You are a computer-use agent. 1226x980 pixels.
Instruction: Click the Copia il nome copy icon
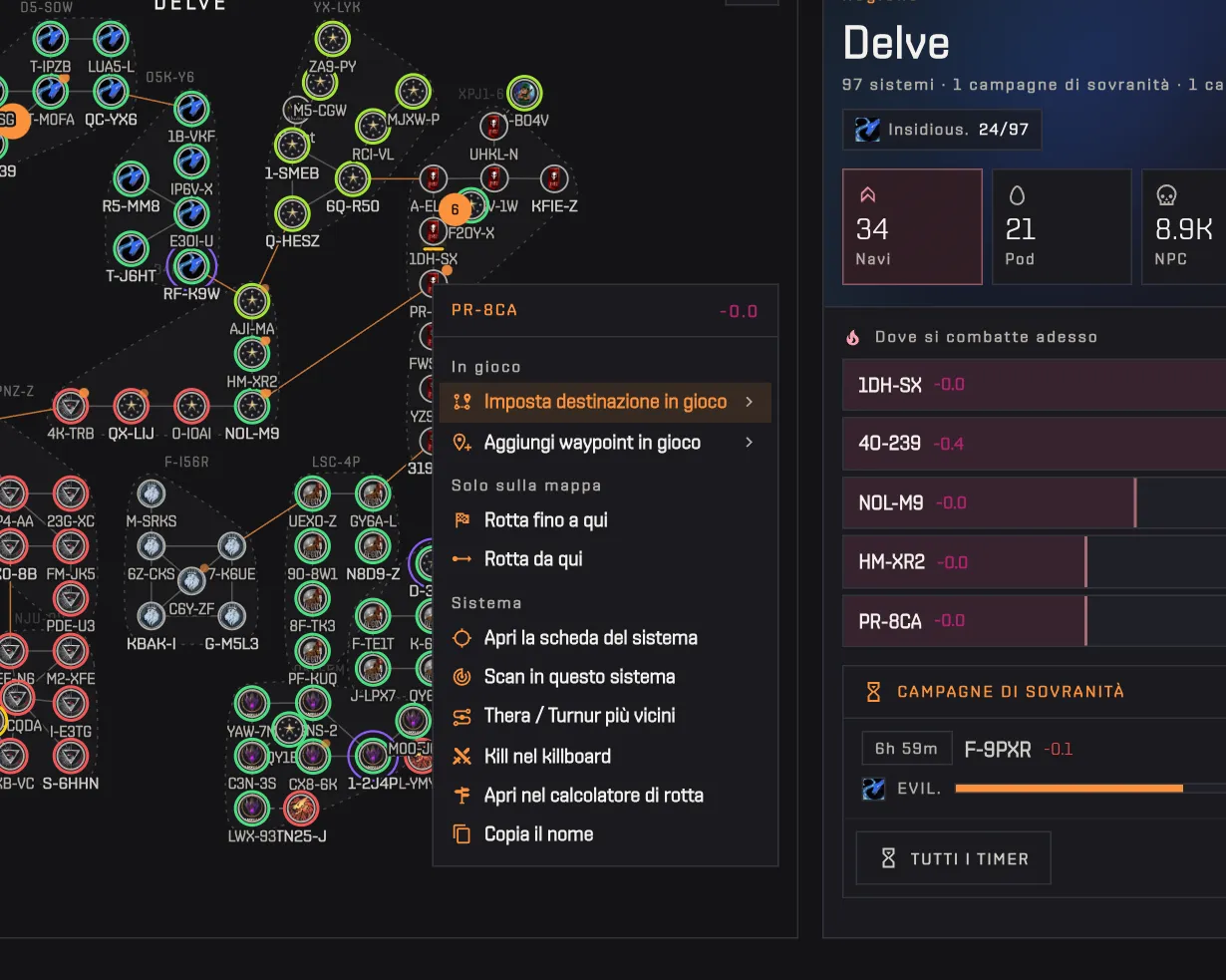click(x=461, y=834)
